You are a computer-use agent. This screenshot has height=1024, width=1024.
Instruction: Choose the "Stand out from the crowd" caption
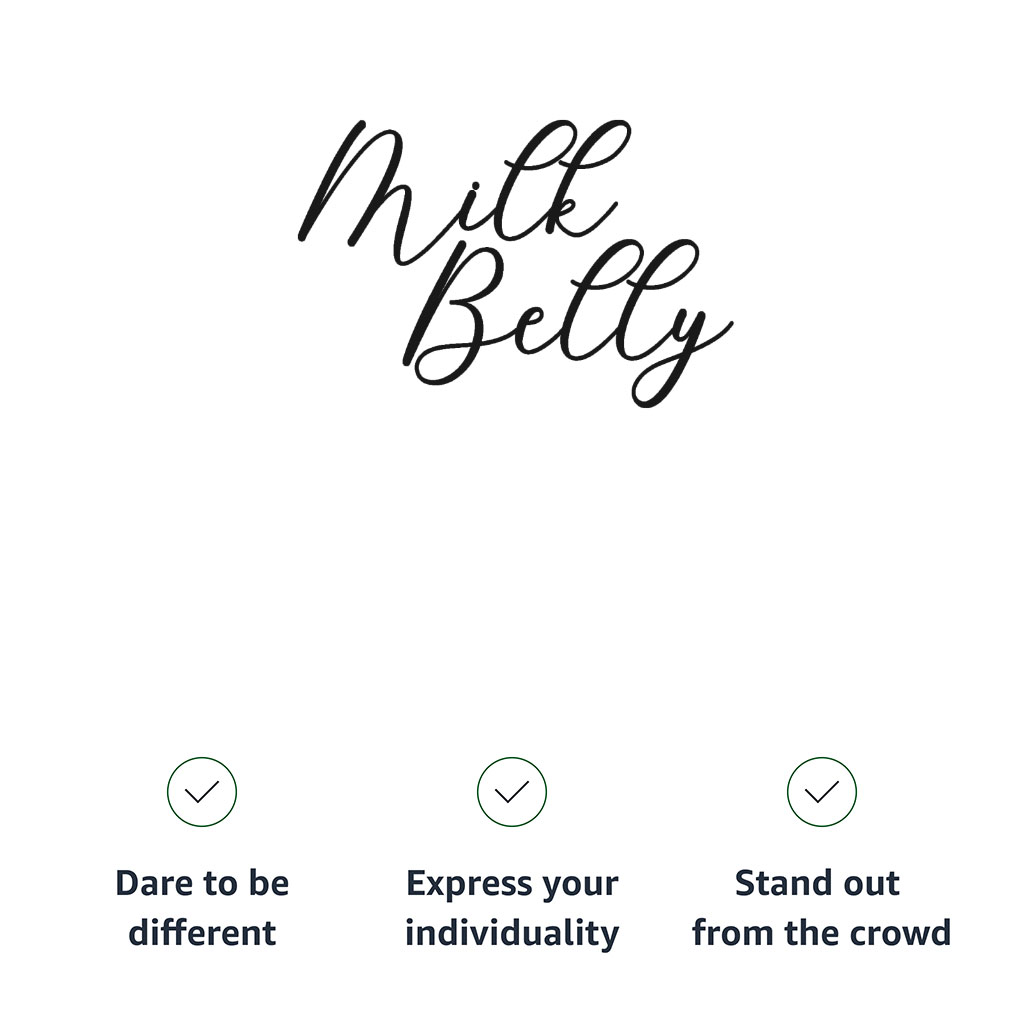(x=821, y=908)
